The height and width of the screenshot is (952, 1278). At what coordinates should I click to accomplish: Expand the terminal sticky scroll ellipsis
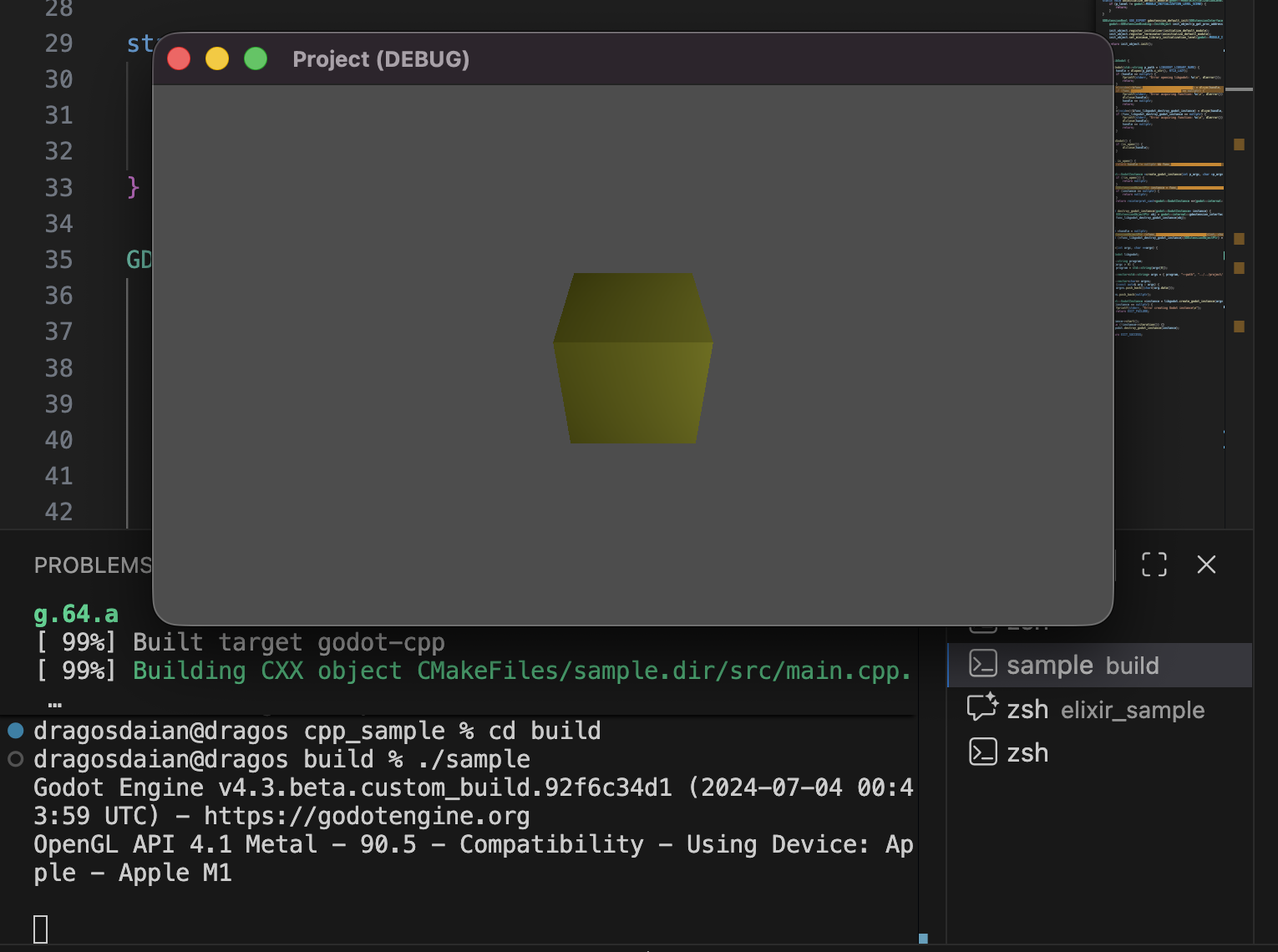point(55,704)
